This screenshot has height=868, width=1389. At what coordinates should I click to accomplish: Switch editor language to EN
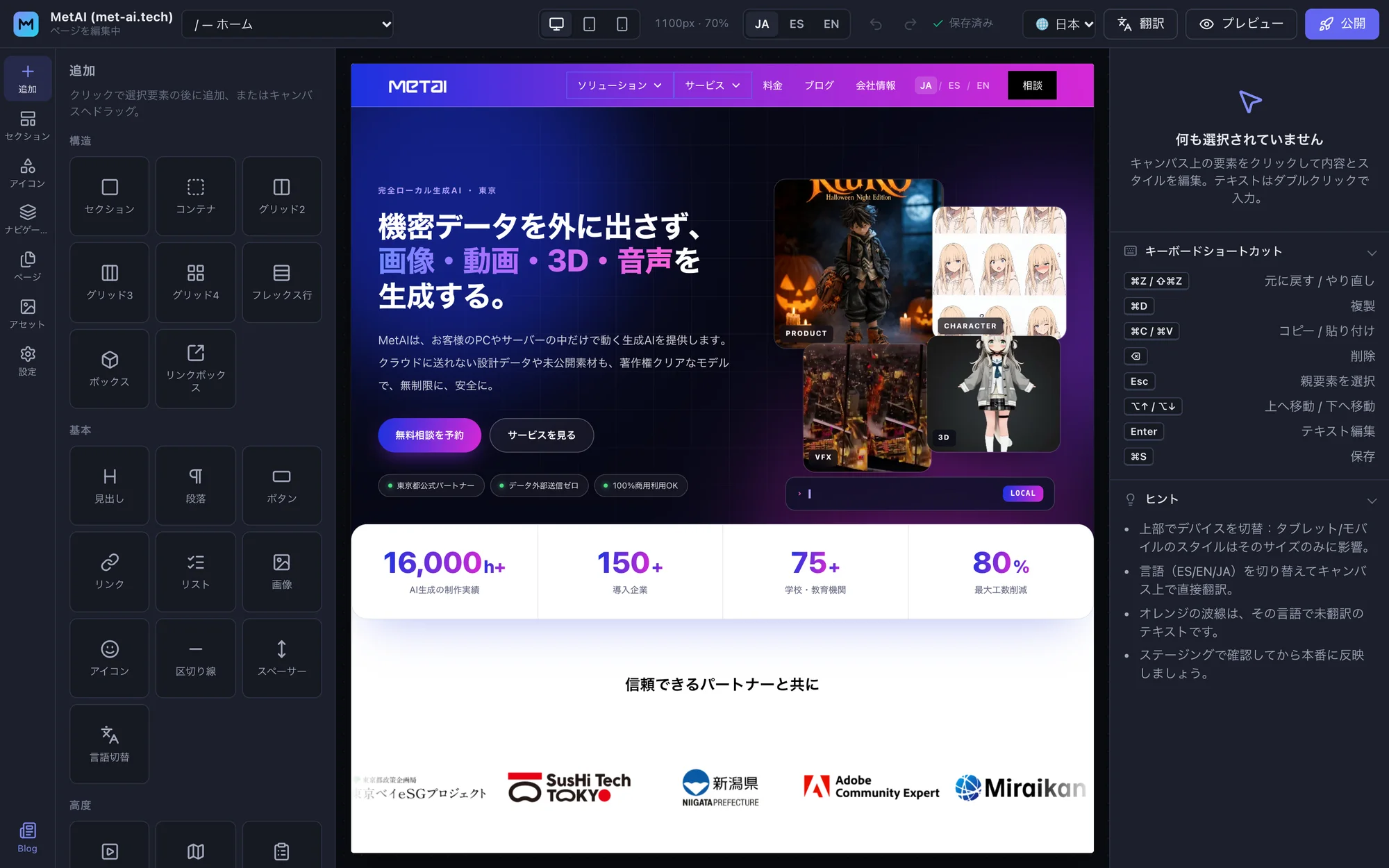click(831, 24)
